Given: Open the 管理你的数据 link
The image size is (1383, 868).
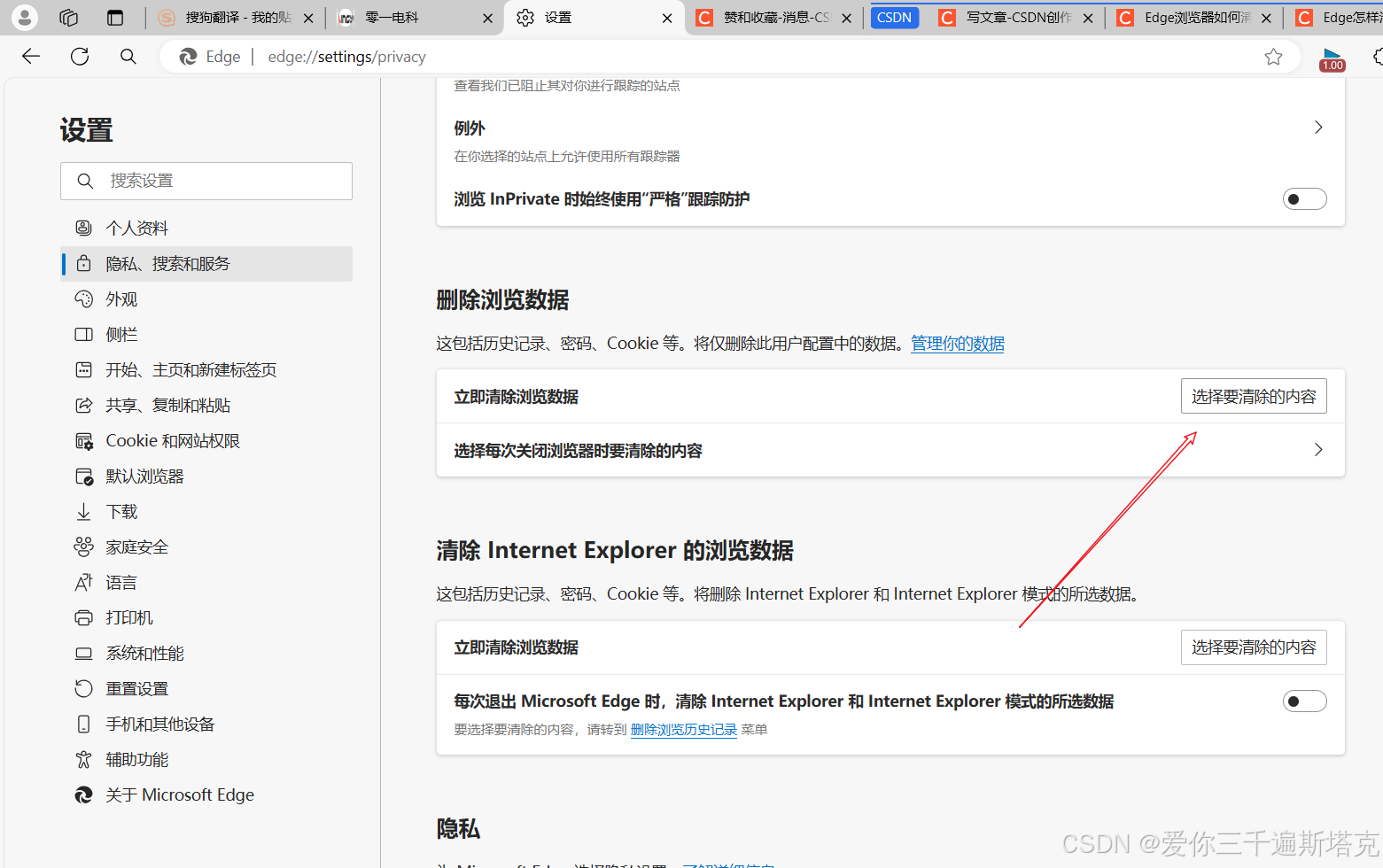Looking at the screenshot, I should [958, 344].
